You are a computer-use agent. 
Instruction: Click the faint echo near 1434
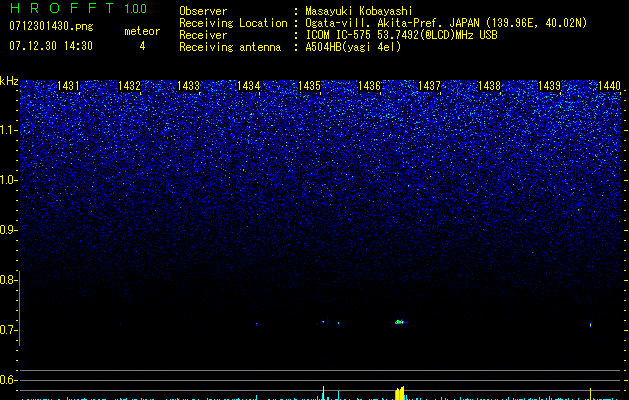(256, 324)
